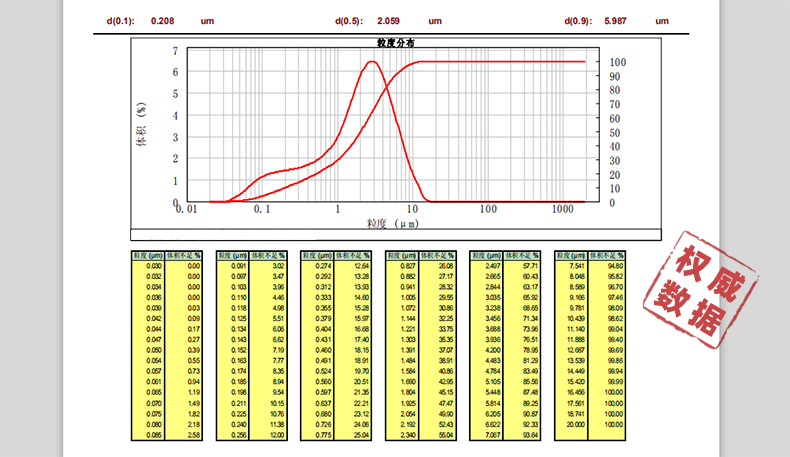Select the 20.000 particle size cell

coord(575,424)
